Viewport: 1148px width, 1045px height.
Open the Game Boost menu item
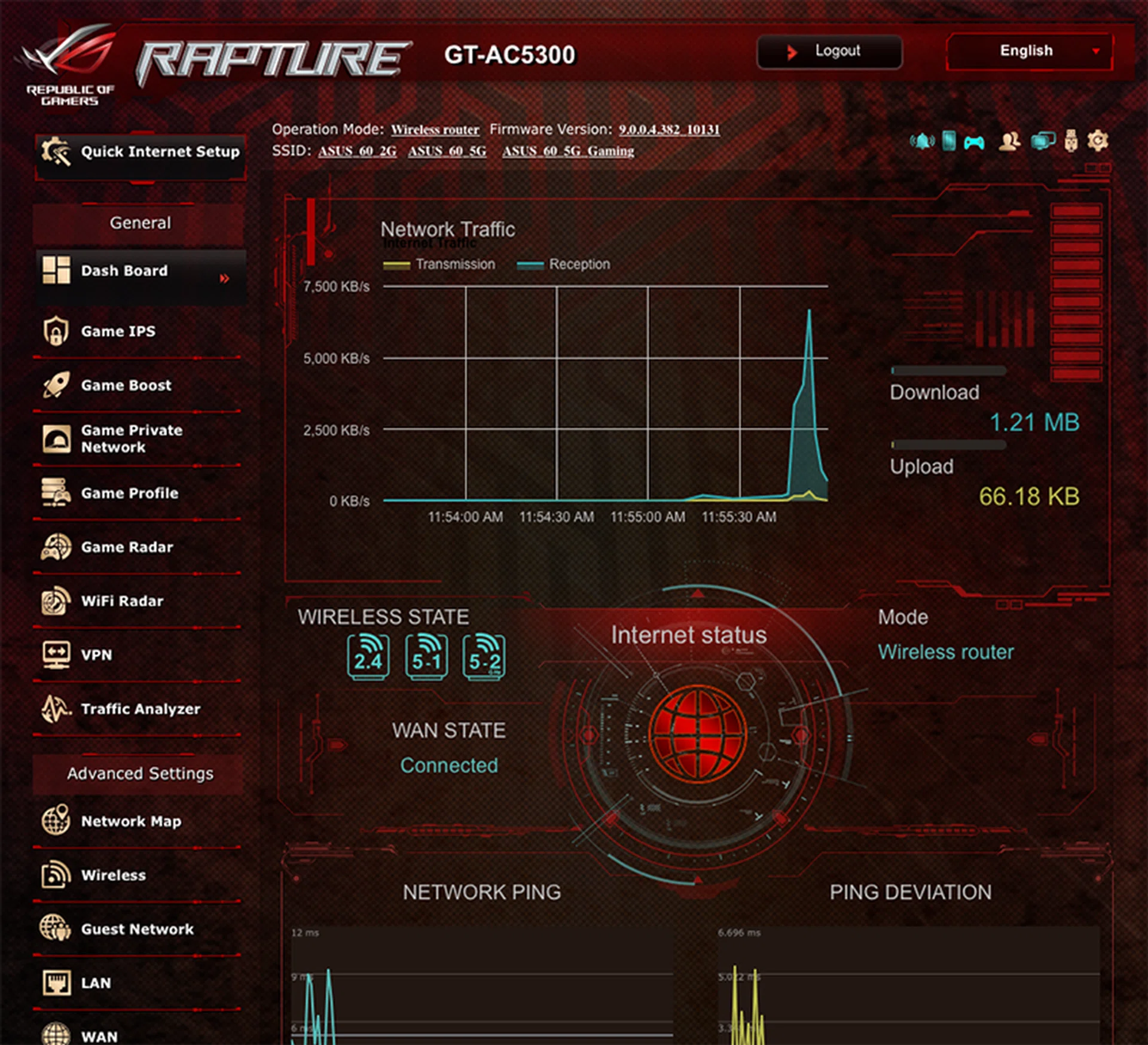126,385
